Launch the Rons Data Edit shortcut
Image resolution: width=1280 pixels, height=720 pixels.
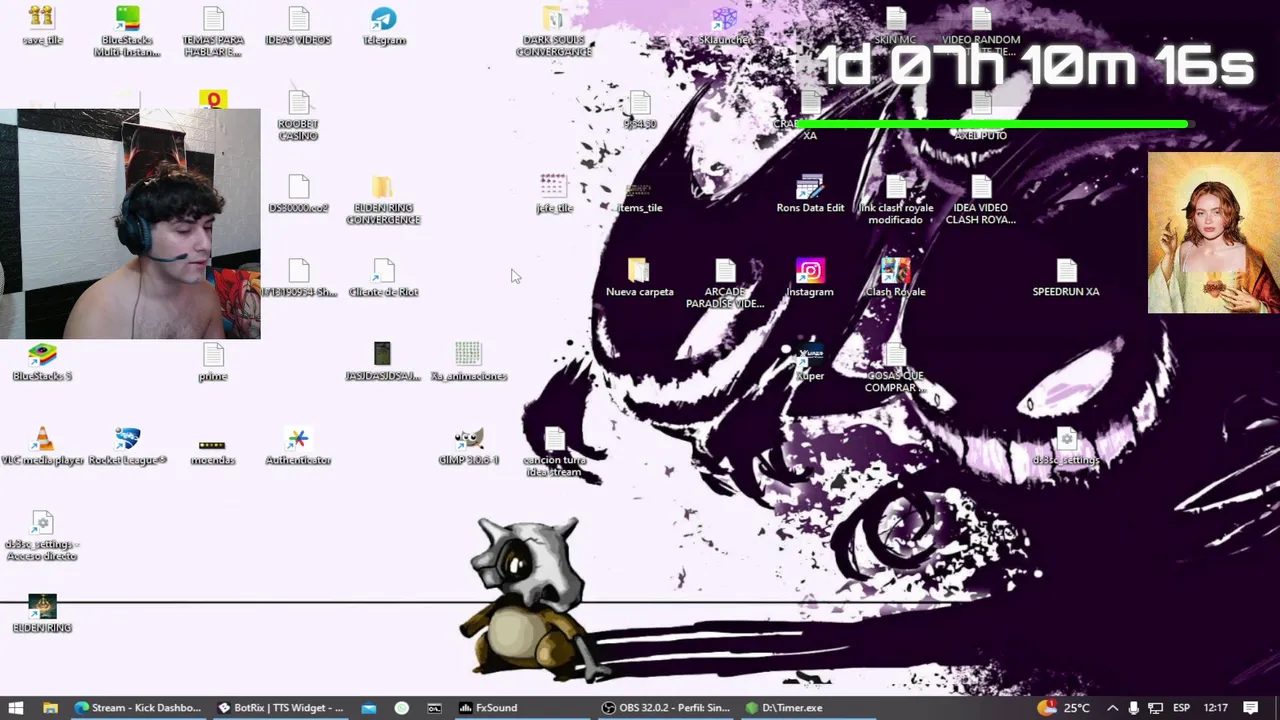coord(810,194)
